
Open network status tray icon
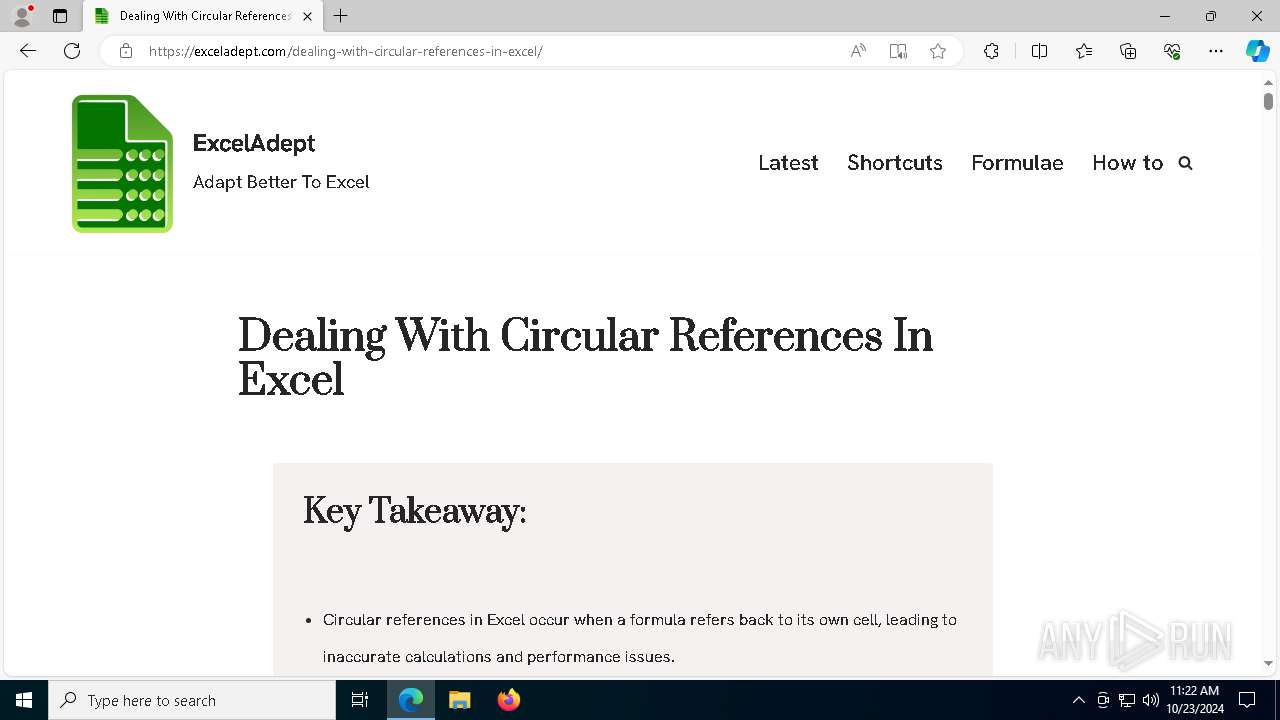1127,700
